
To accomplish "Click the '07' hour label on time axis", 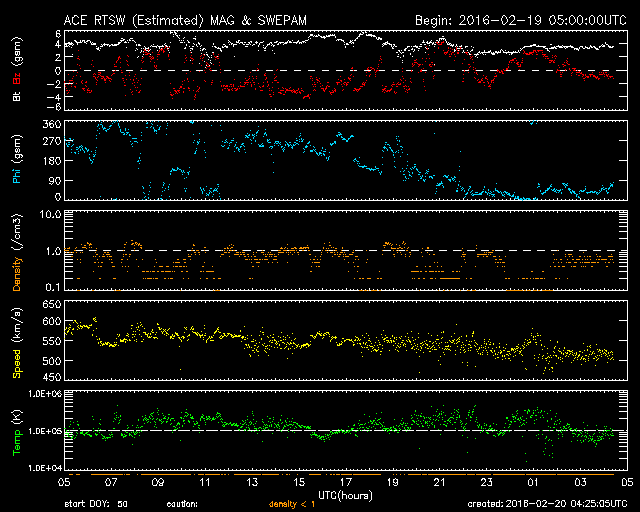I will click(x=111, y=483).
